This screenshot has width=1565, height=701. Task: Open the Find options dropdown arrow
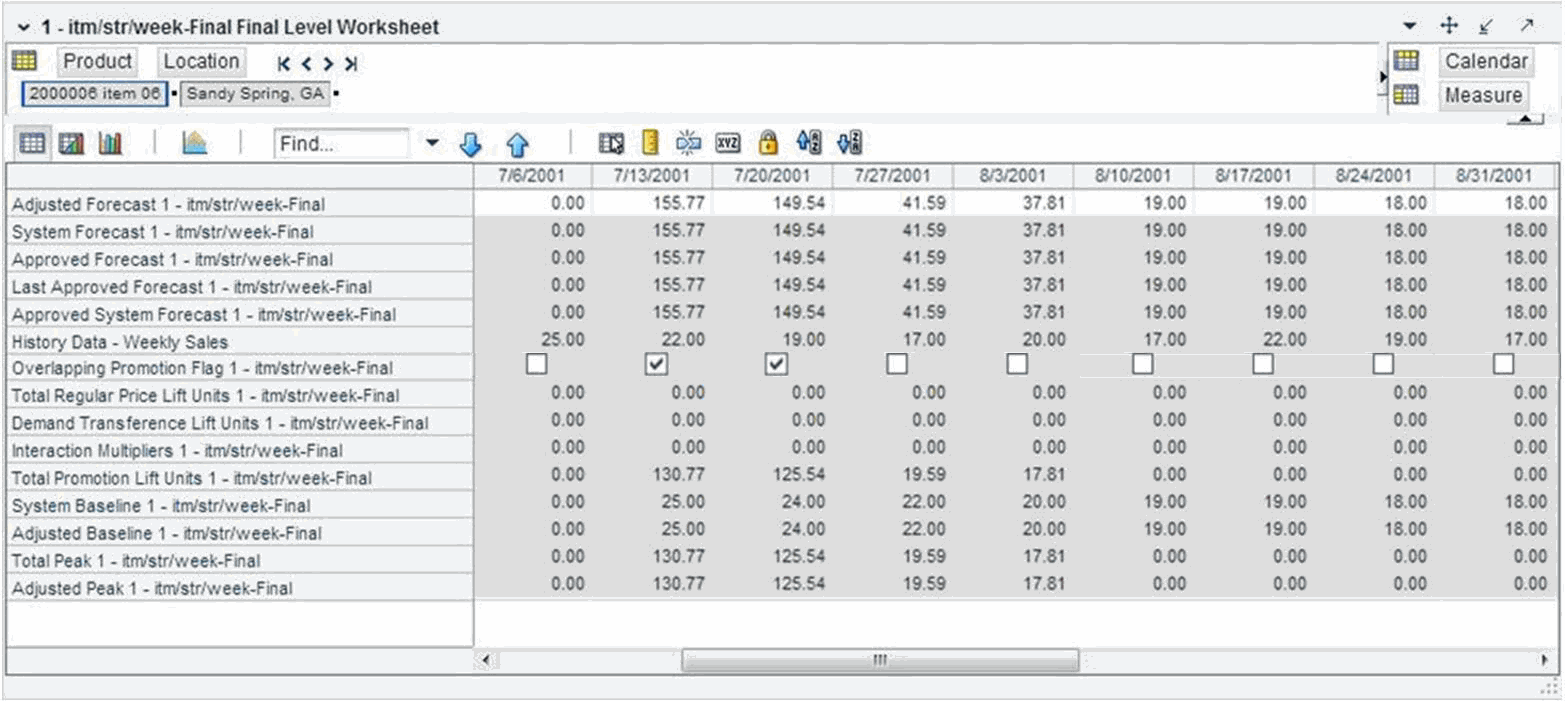click(432, 144)
